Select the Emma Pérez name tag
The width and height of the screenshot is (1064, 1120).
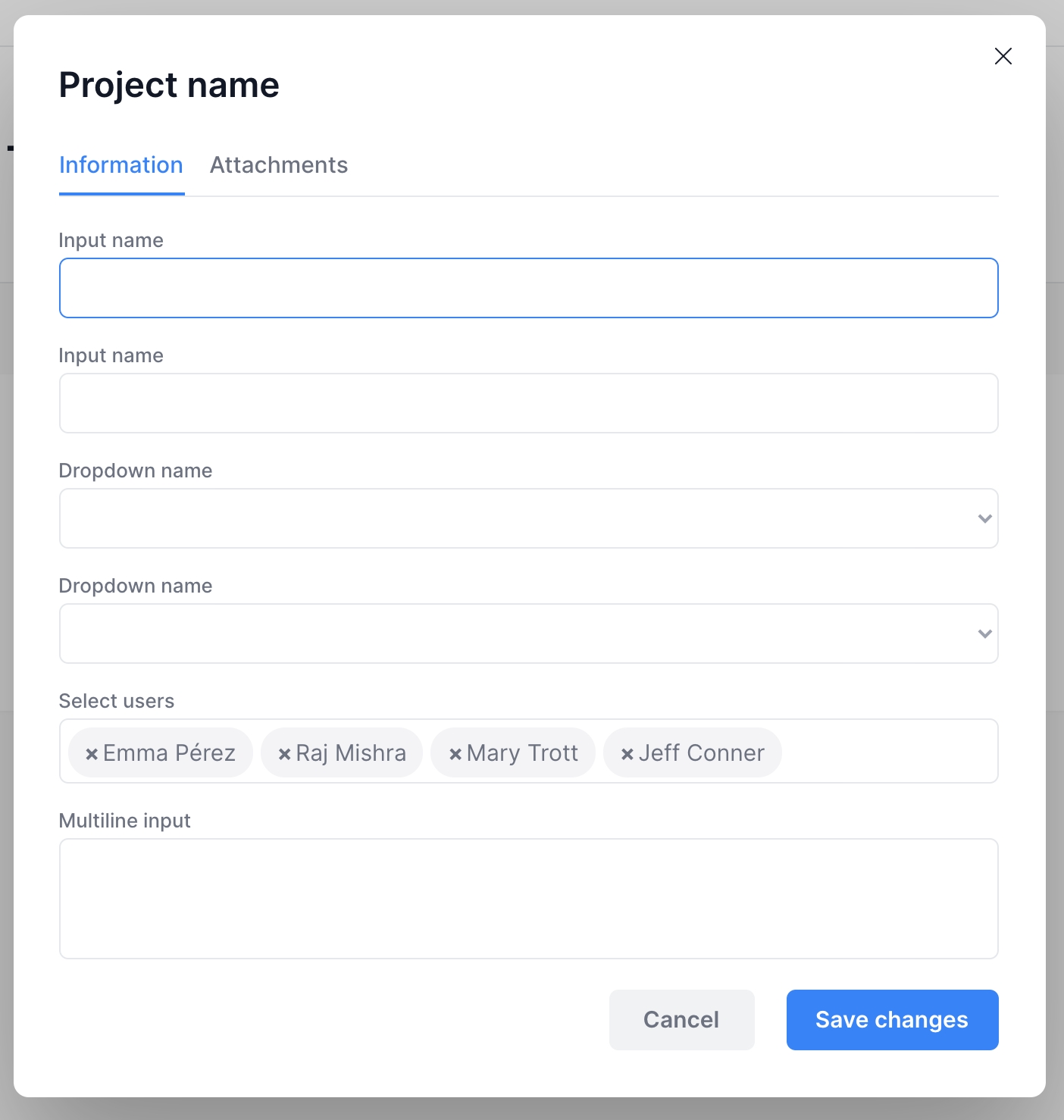click(169, 753)
